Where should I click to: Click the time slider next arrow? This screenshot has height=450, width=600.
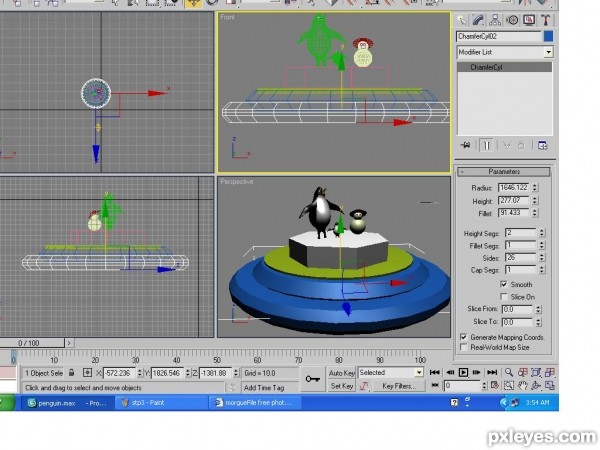[69, 343]
